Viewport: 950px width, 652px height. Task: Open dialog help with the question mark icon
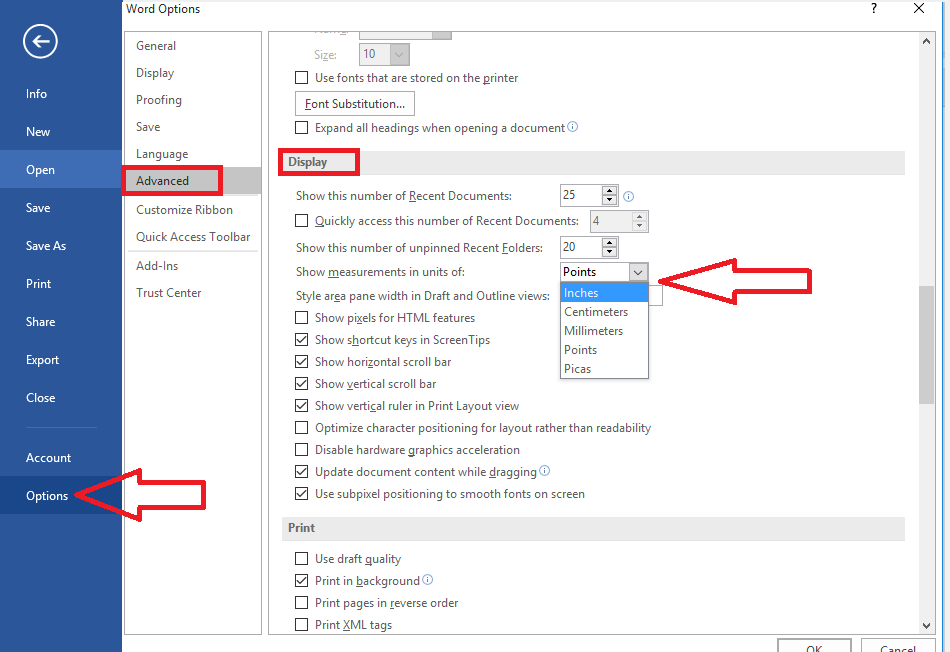pyautogui.click(x=873, y=9)
